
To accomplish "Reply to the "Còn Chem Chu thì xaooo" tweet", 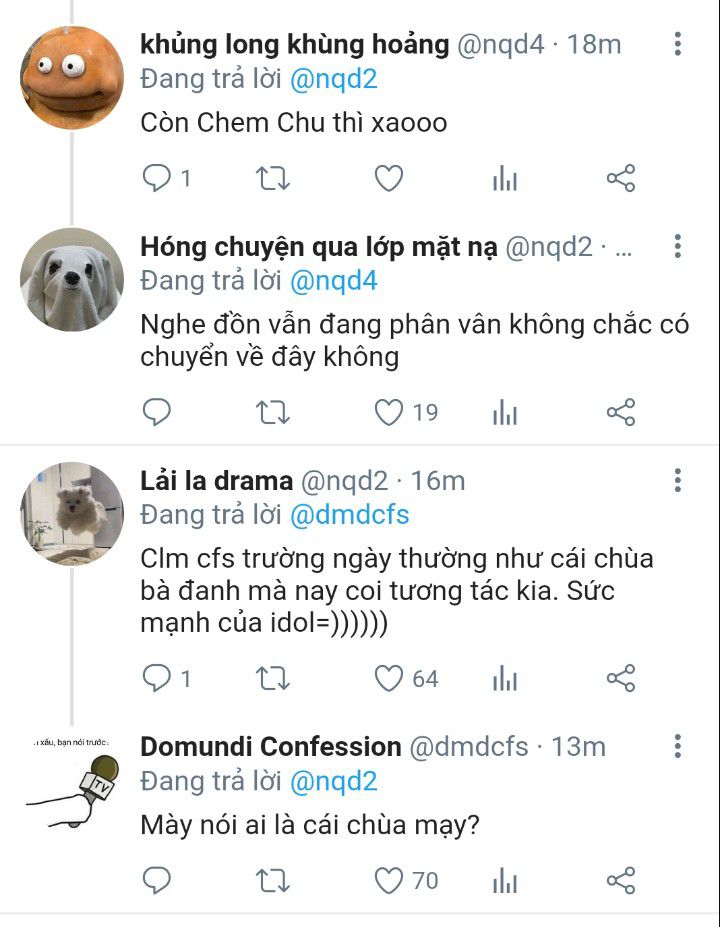I will (x=157, y=179).
